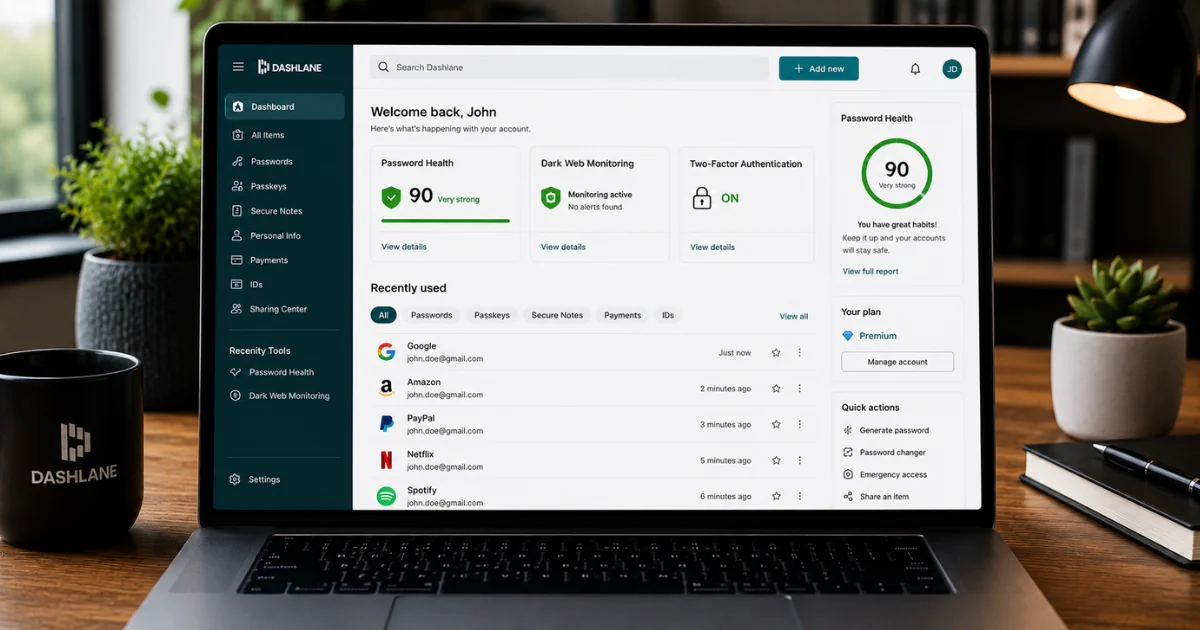
Task: Select the Passwords filter tab
Action: pos(432,315)
